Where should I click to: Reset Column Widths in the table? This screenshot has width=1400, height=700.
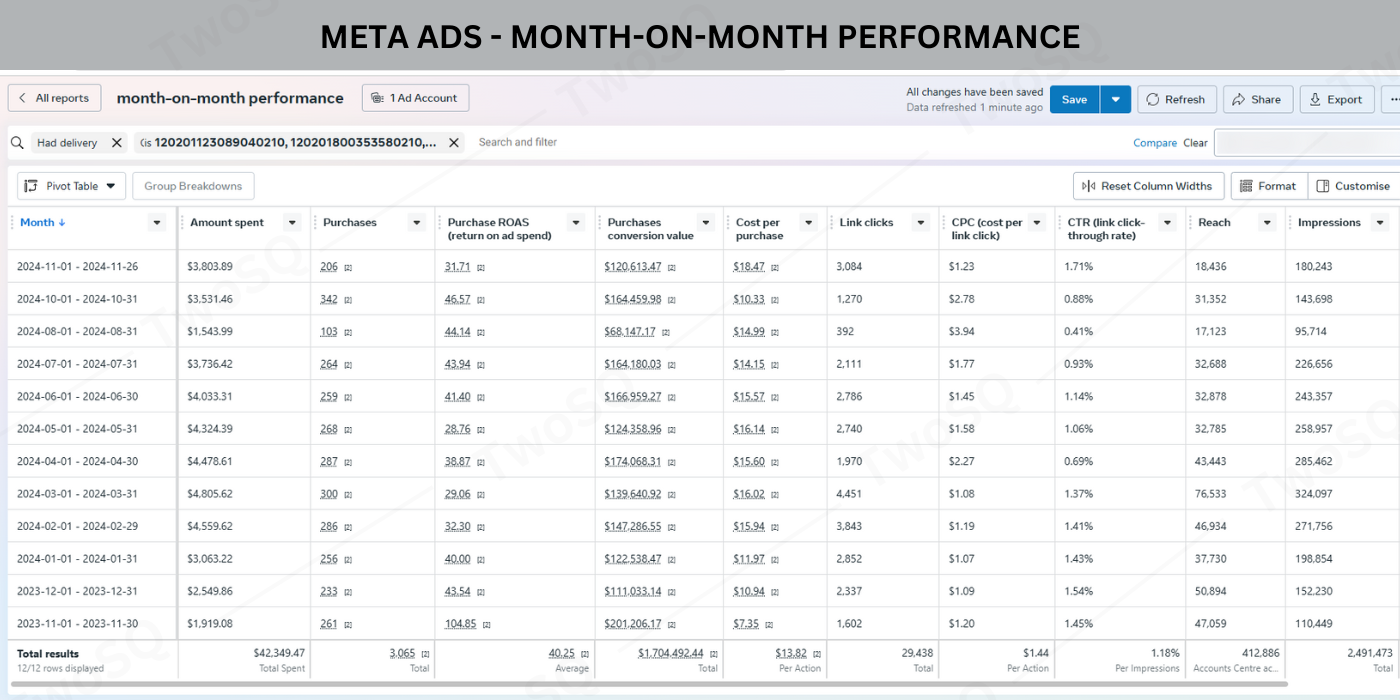pos(1147,186)
